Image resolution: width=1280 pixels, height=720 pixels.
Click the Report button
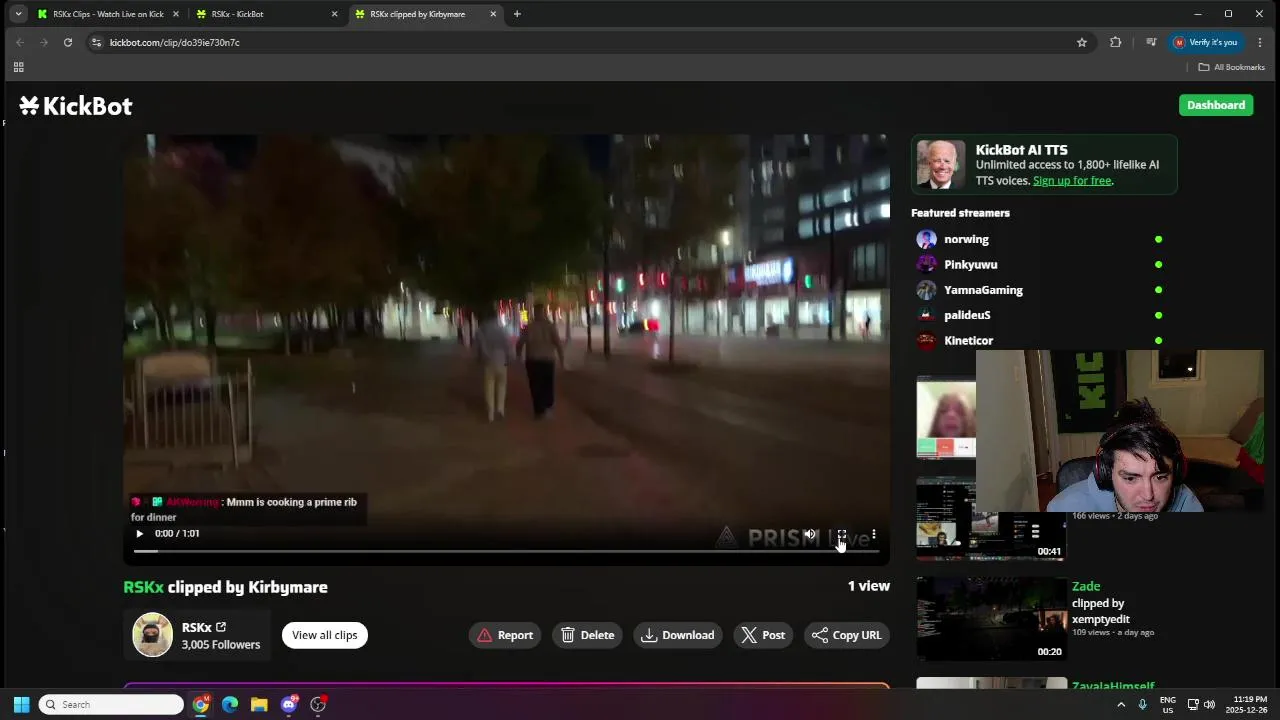coord(505,635)
